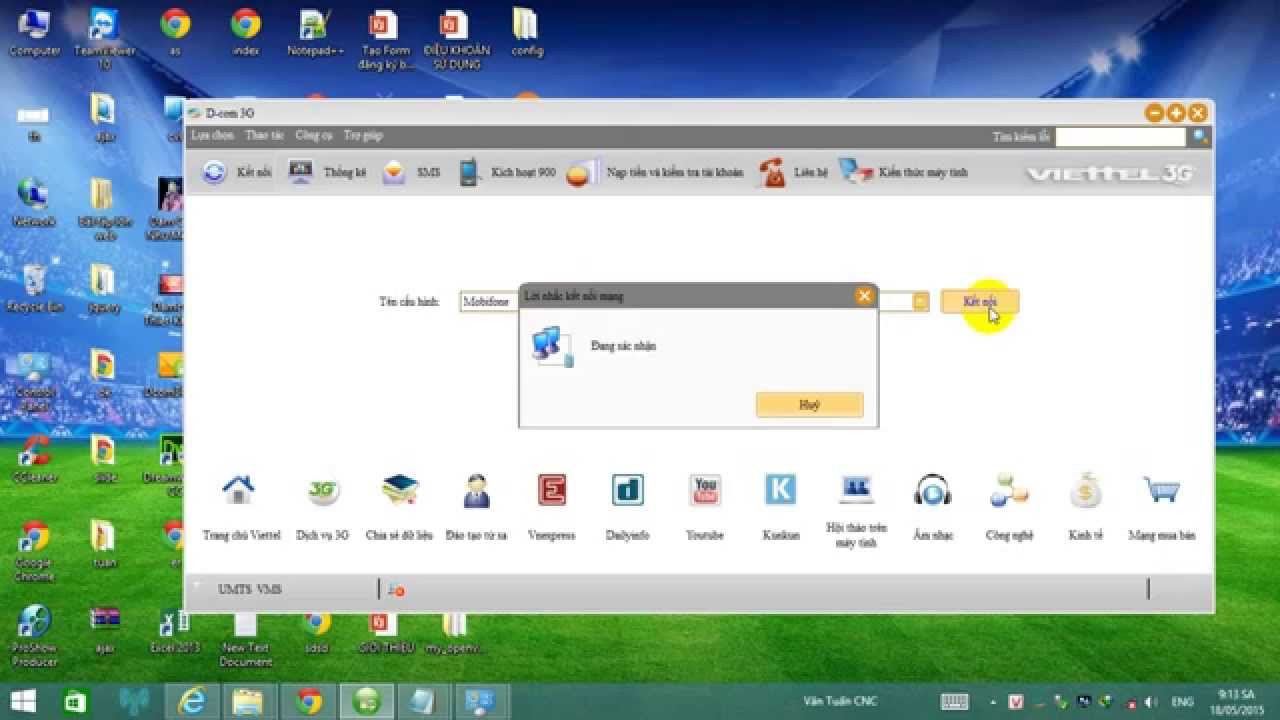The width and height of the screenshot is (1280, 720).
Task: Select the CCleaner desktop shortcut
Action: (x=33, y=460)
